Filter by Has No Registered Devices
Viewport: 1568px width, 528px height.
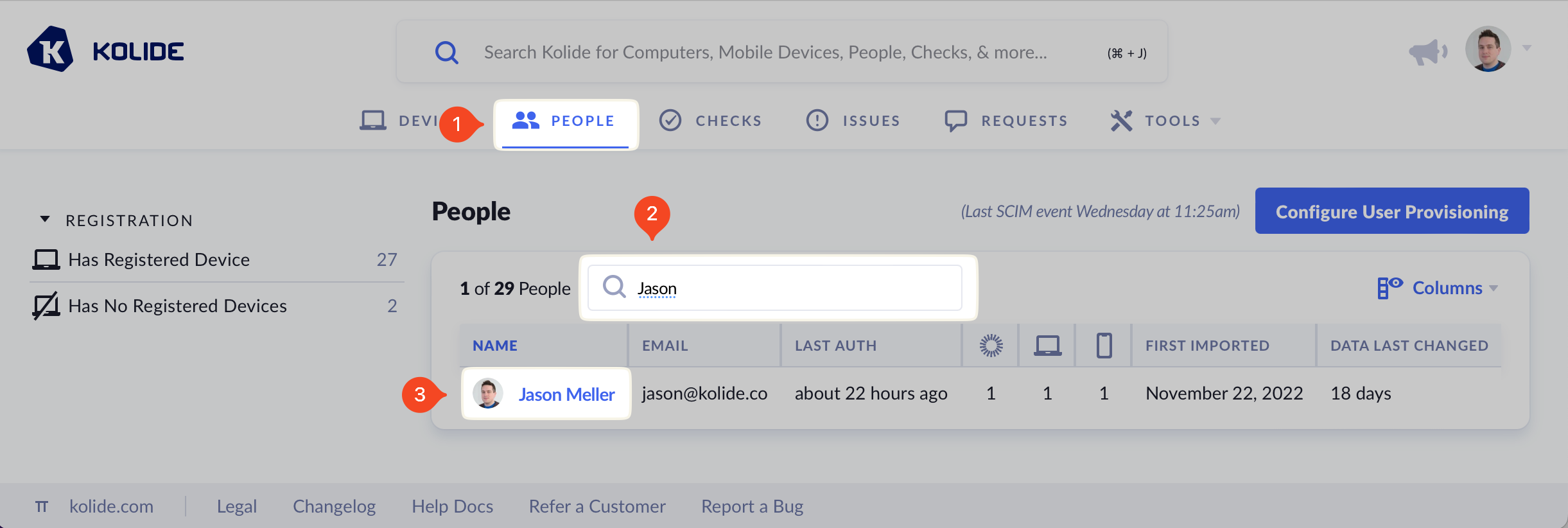click(x=177, y=306)
